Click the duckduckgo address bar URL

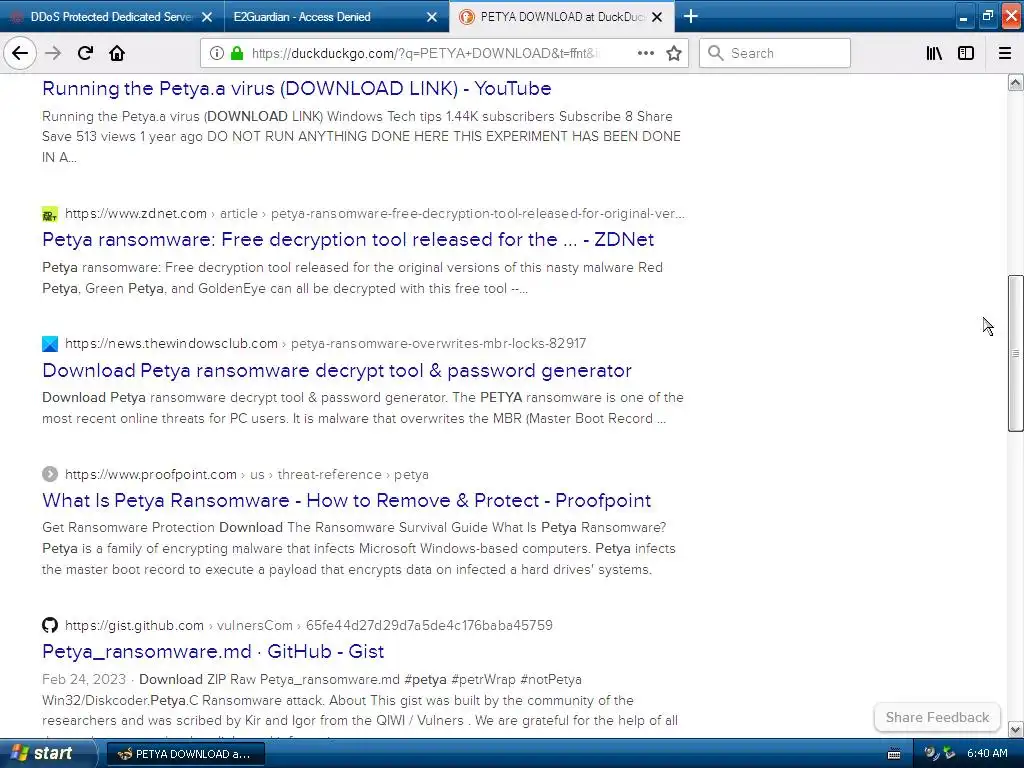pyautogui.click(x=424, y=53)
